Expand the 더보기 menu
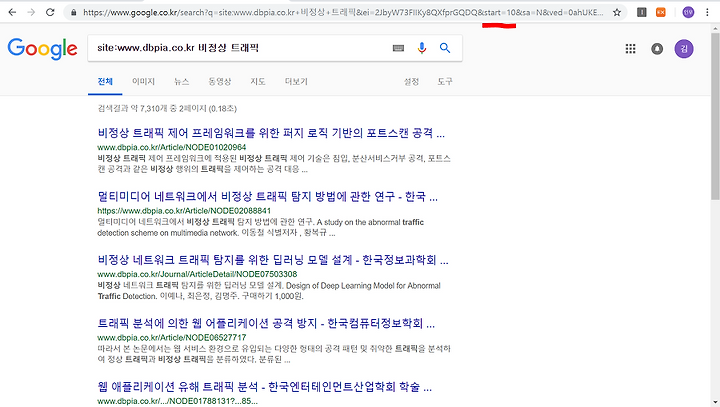 click(x=296, y=82)
